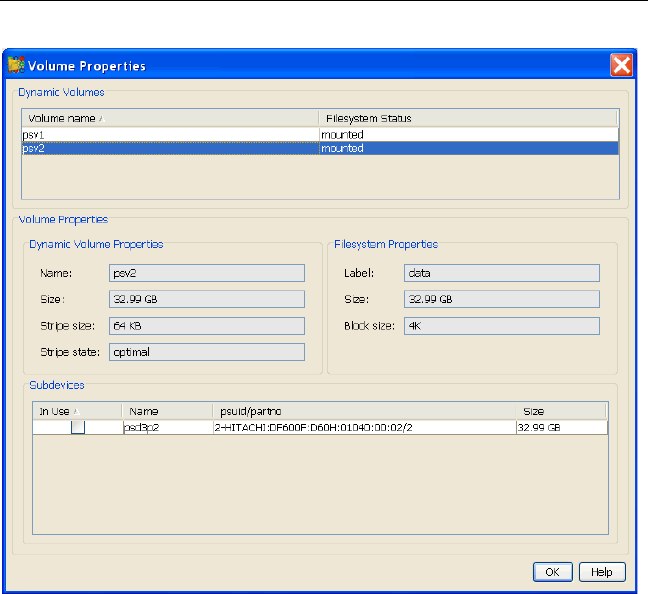Click the Stripe size field showing 64 KB
Viewport: 648px width, 594px height.
[206, 325]
